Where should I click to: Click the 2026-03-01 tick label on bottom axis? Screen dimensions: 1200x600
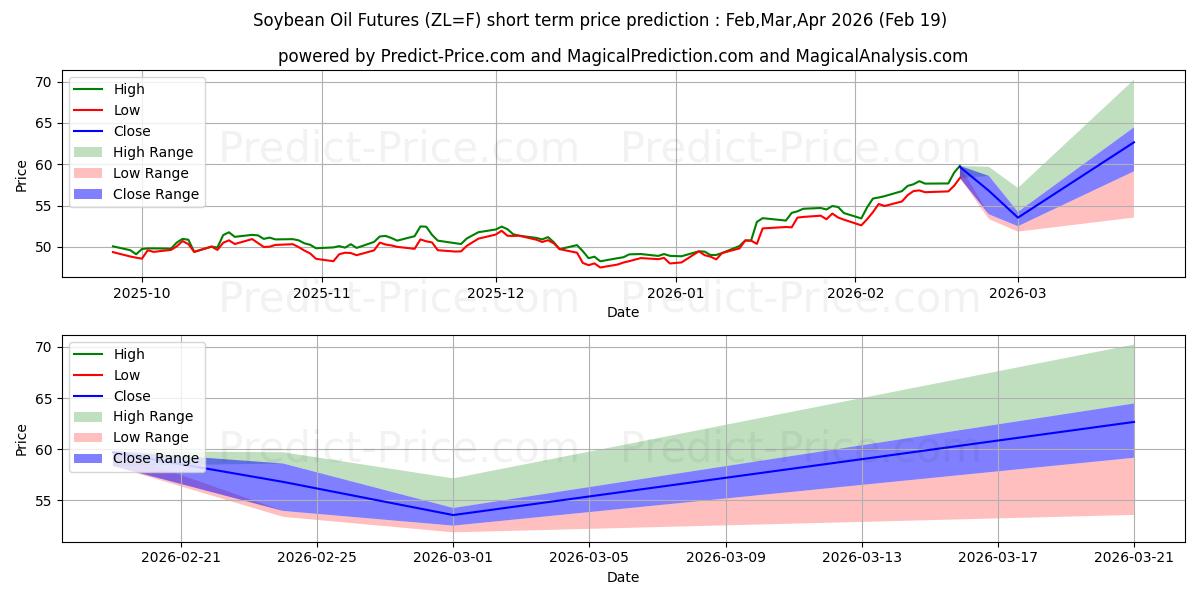453,557
